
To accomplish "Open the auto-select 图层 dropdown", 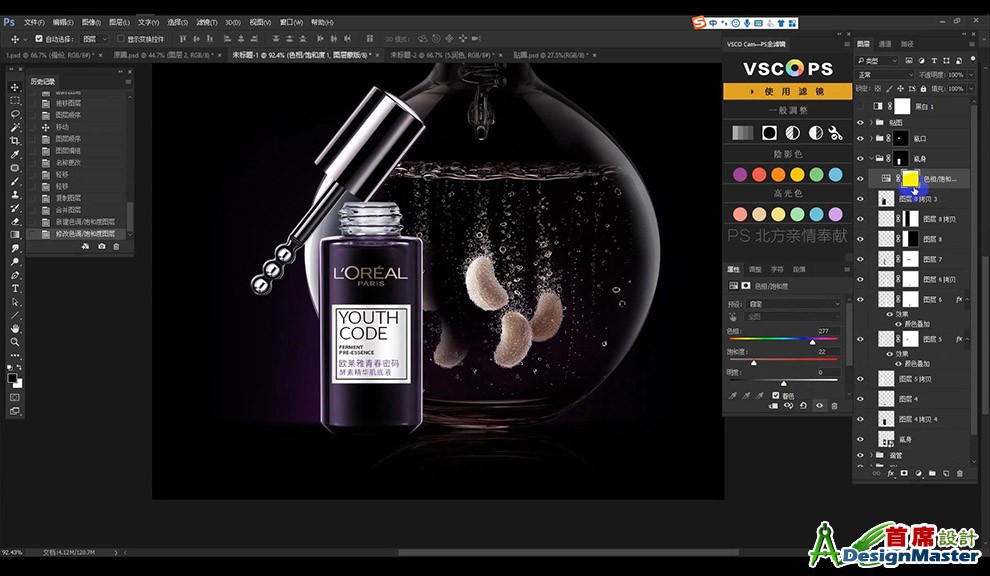I will pos(95,39).
